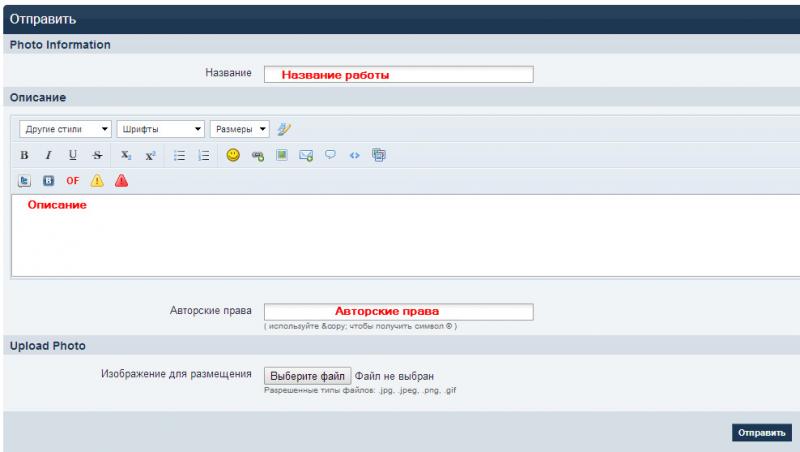The height and width of the screenshot is (452, 800).
Task: Insert a hyperlink via chain icon
Action: [258, 156]
